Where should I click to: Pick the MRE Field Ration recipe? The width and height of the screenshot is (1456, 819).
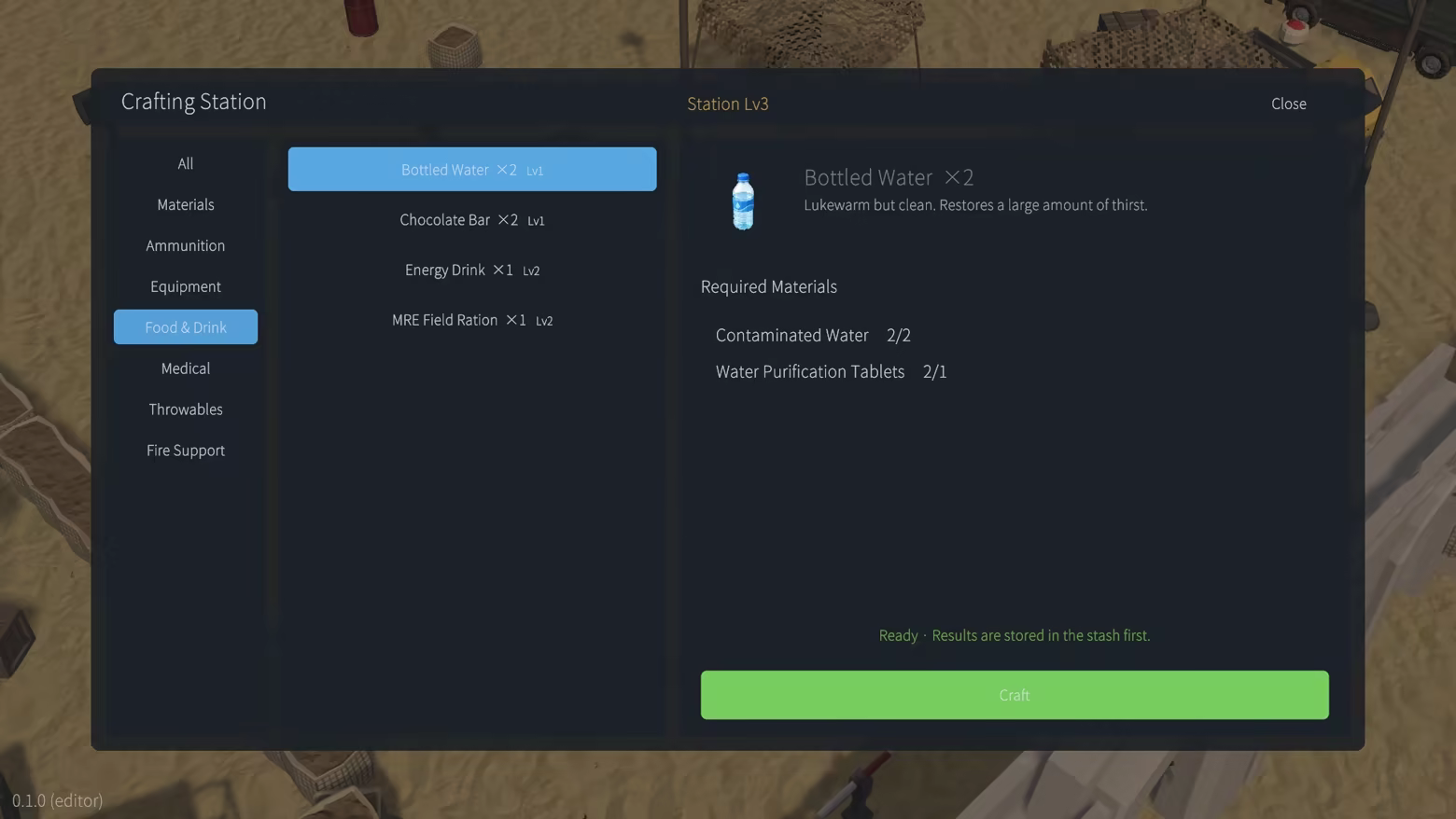472,320
